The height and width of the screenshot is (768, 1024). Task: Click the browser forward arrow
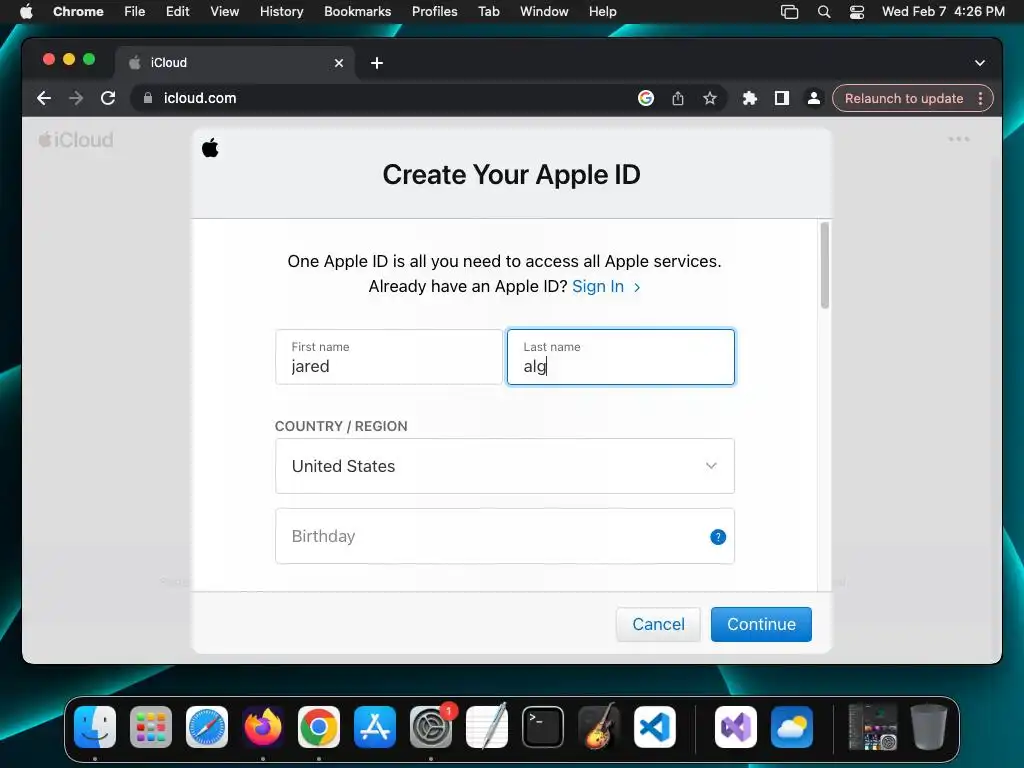(x=76, y=98)
